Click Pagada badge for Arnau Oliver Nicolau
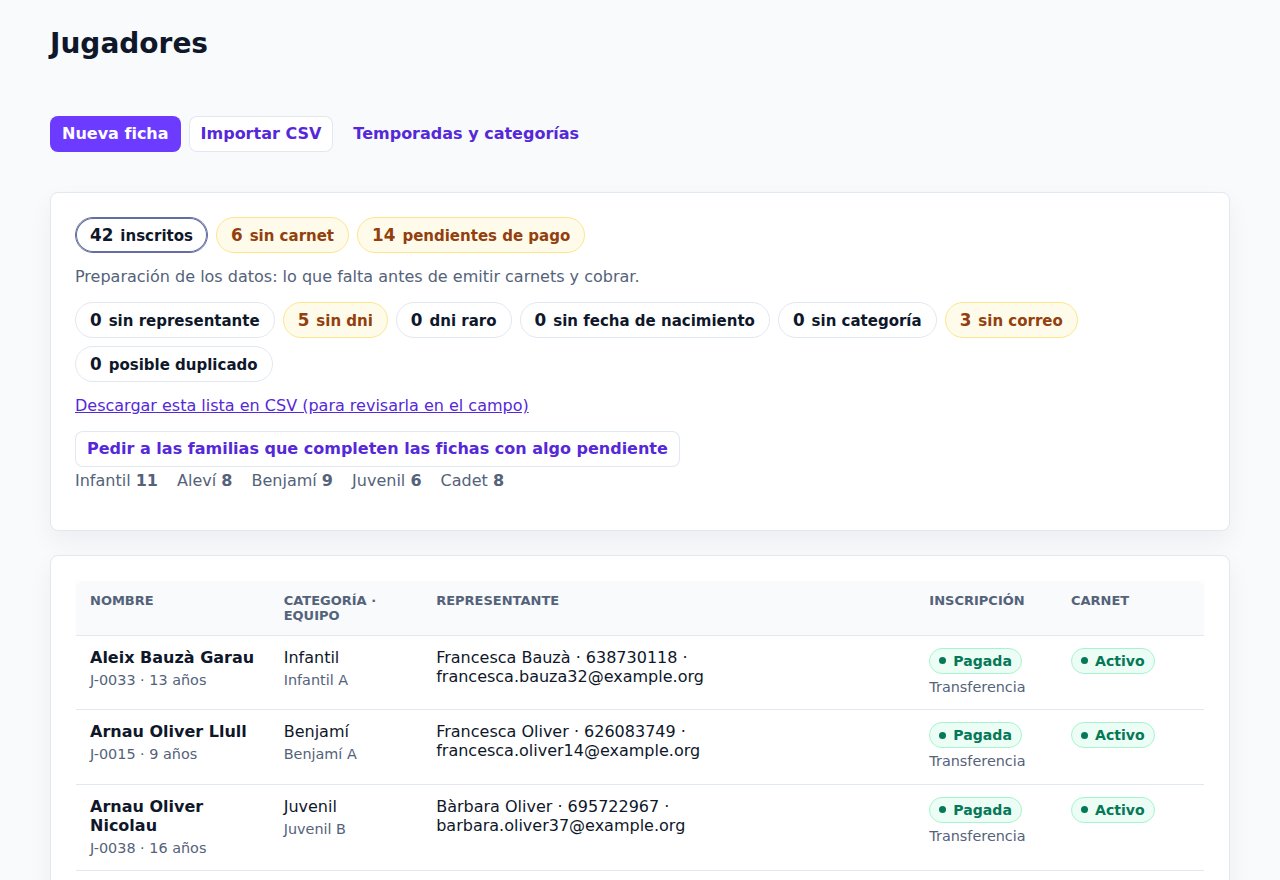The width and height of the screenshot is (1280, 880). coord(975,810)
